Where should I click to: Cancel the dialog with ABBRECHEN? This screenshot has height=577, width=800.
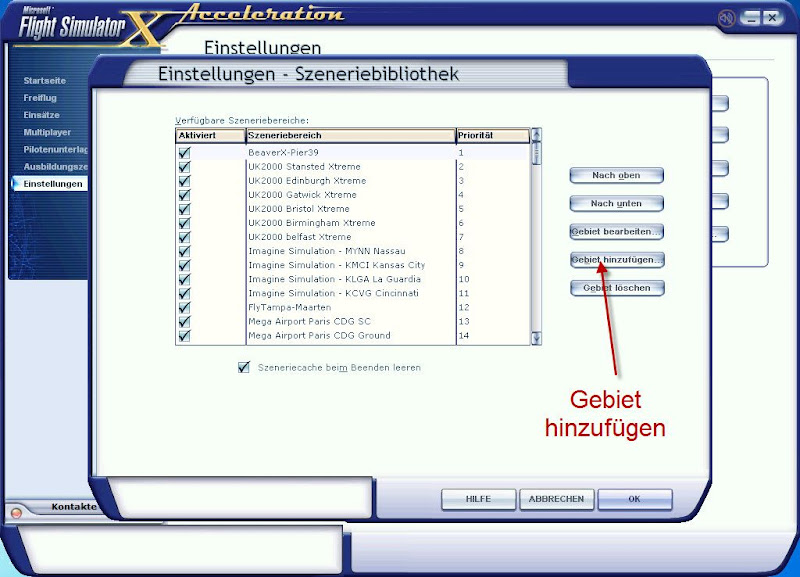[x=557, y=499]
